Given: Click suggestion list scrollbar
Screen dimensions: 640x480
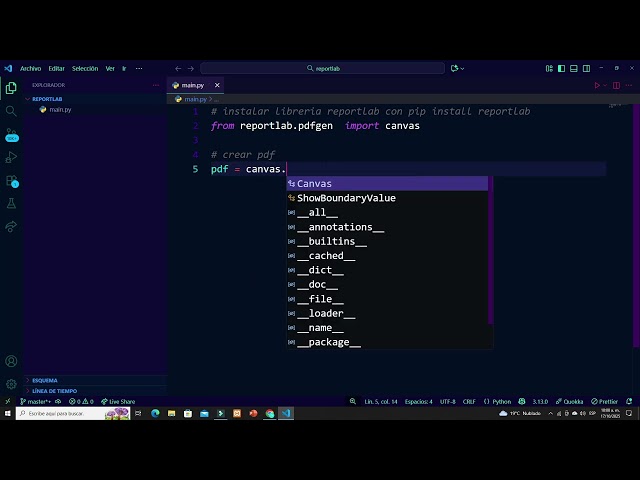Looking at the screenshot, I should [x=491, y=250].
